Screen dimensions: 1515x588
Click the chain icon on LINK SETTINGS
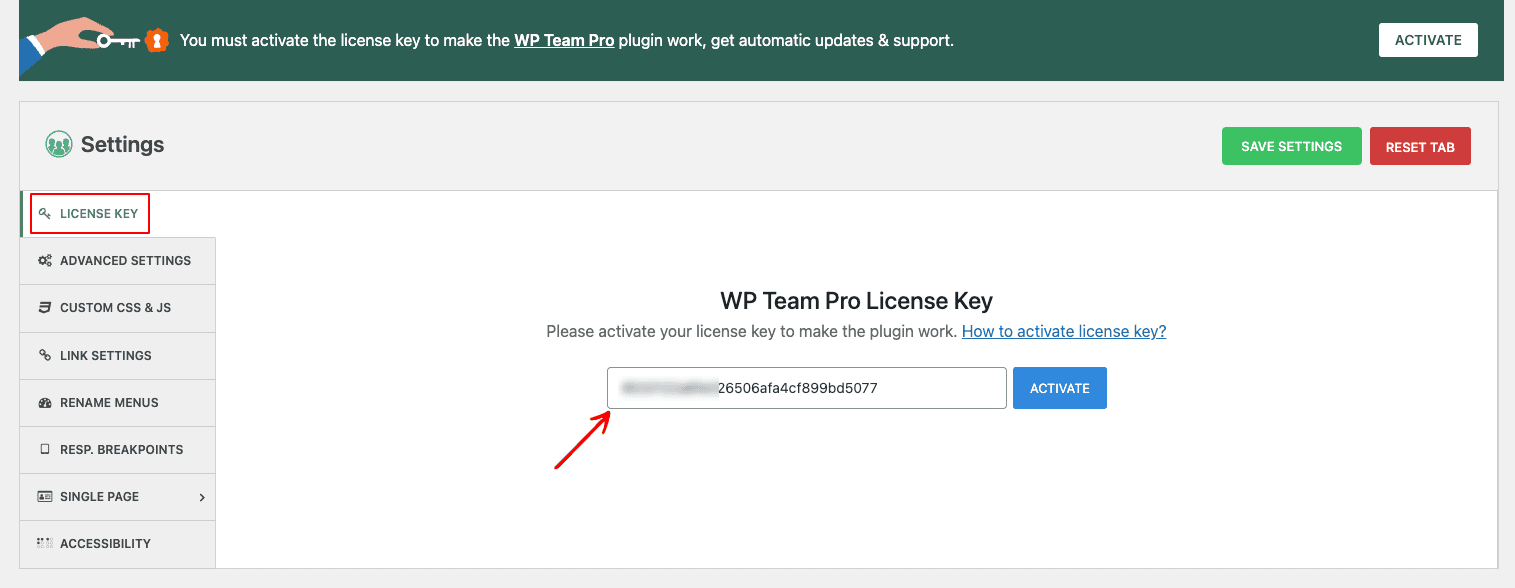[44, 355]
